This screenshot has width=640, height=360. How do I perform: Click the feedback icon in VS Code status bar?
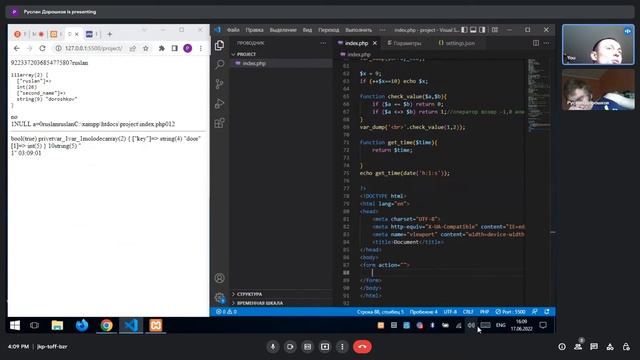pos(535,312)
